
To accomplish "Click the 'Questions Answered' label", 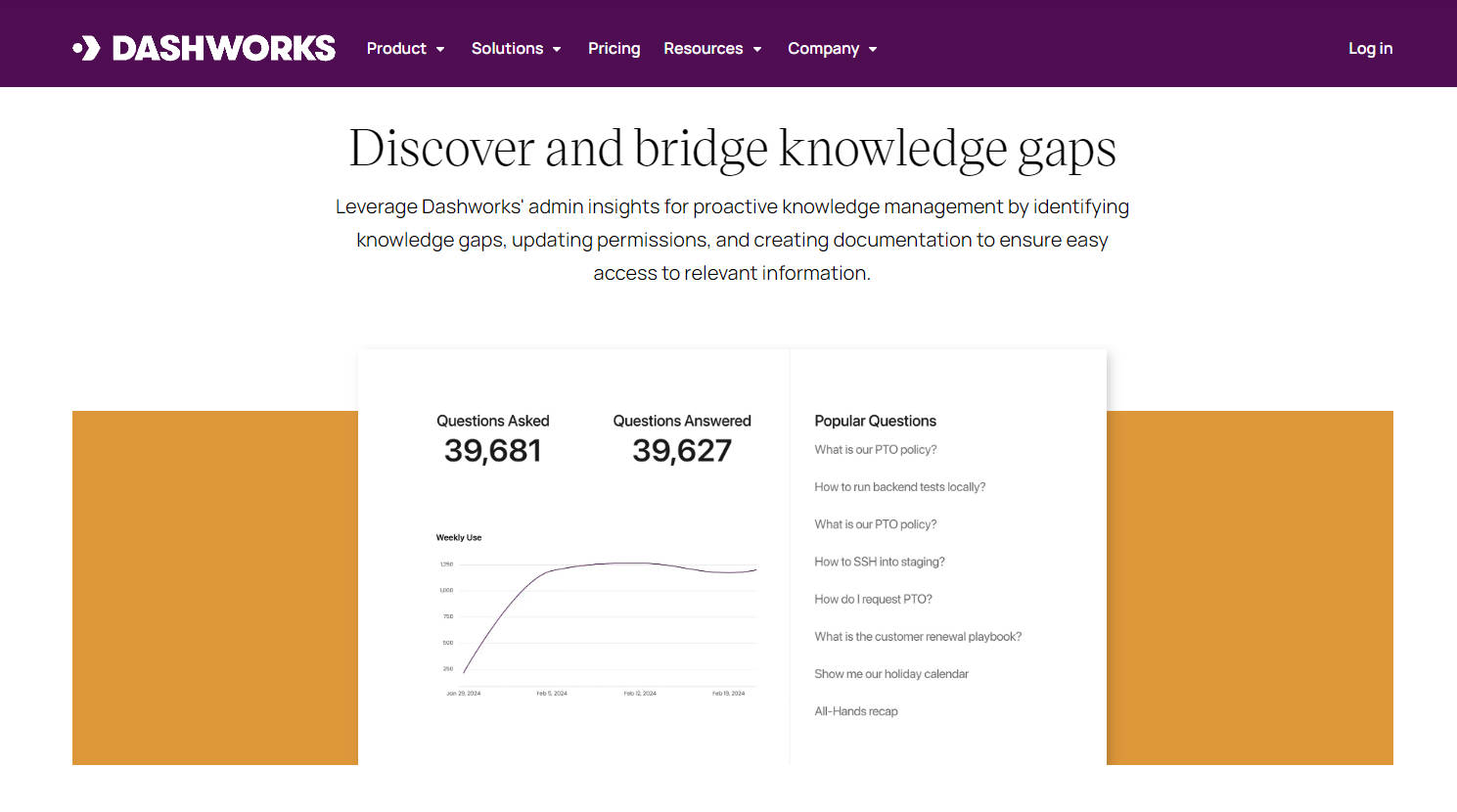I will click(x=682, y=421).
